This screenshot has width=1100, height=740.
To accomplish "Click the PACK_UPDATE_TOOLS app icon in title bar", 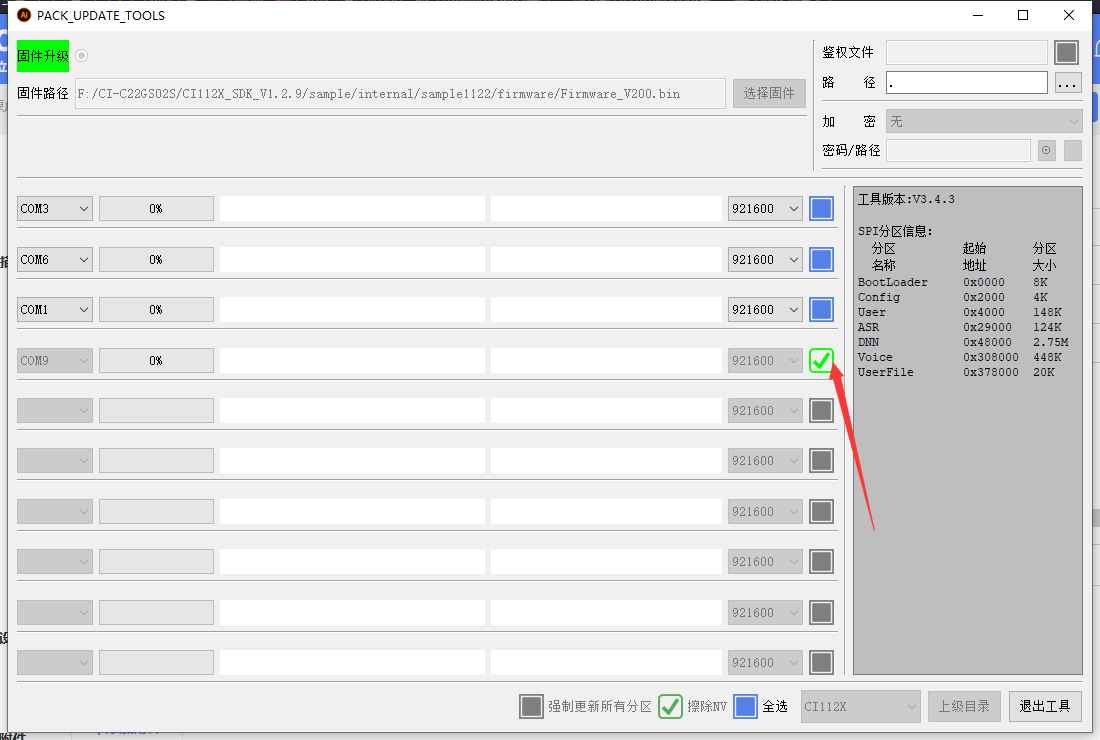I will pos(24,15).
